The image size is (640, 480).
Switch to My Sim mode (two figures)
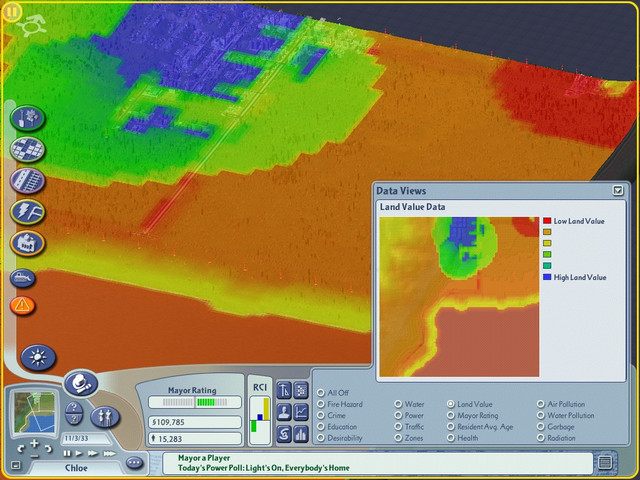coord(105,417)
